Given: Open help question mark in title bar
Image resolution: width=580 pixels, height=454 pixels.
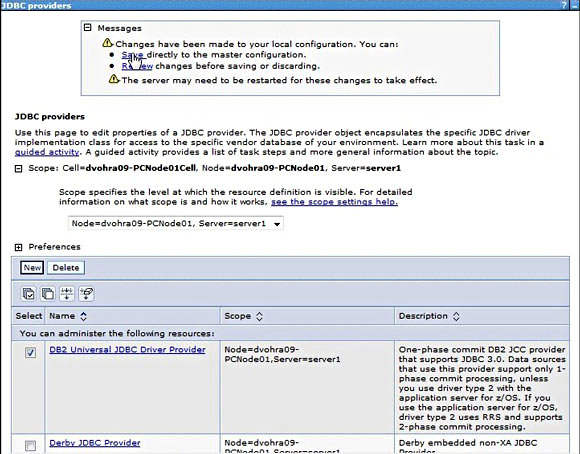Looking at the screenshot, I should point(564,5).
